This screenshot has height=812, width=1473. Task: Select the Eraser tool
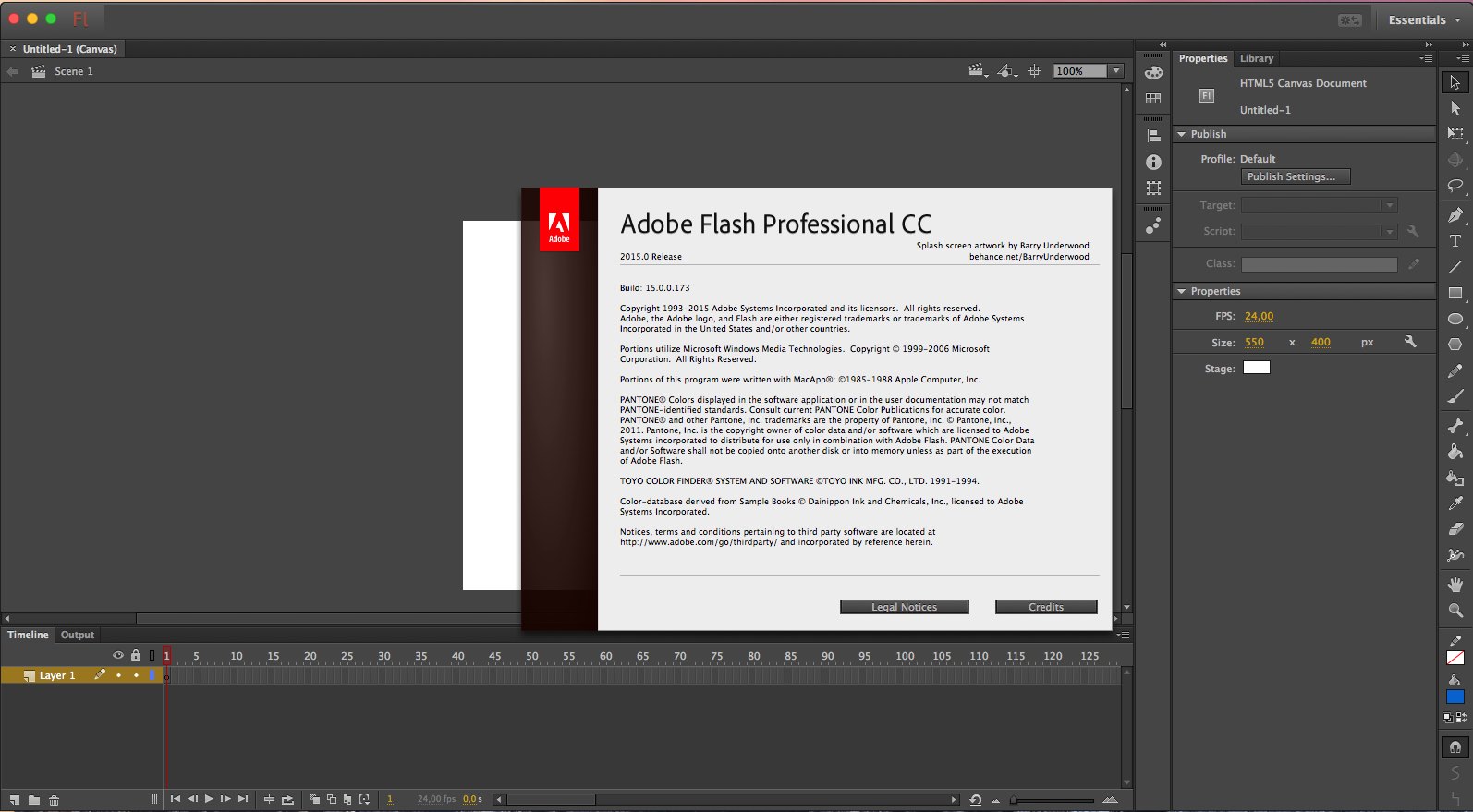click(x=1455, y=529)
